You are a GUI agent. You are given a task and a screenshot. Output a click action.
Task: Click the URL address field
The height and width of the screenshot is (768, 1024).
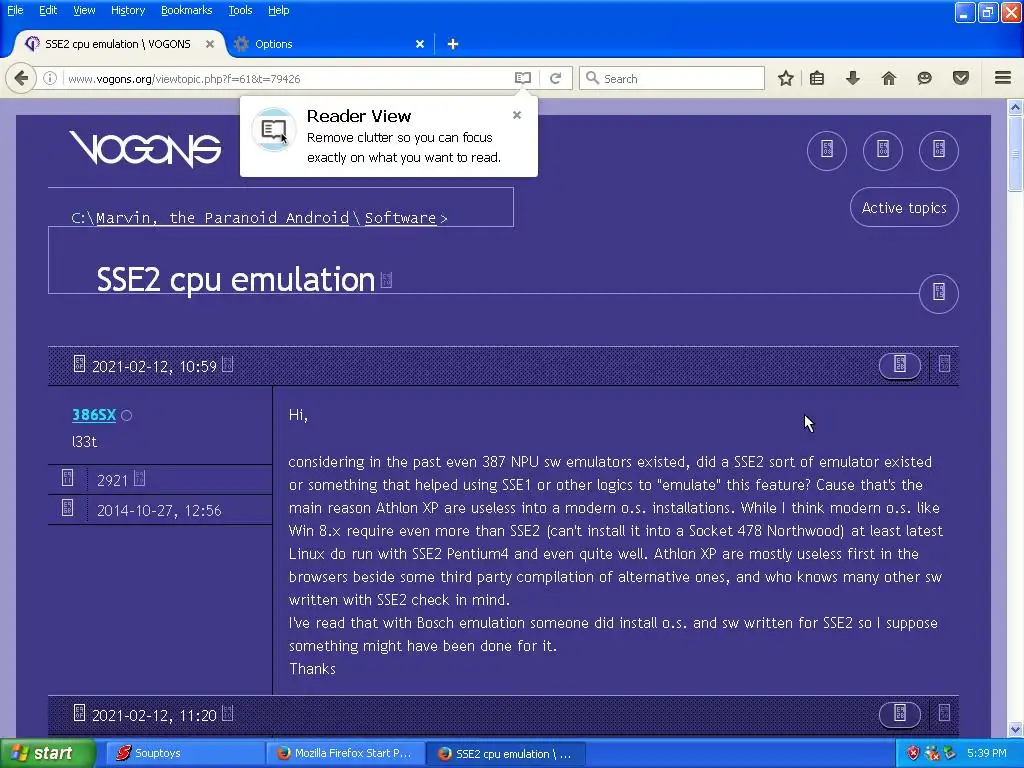point(287,78)
